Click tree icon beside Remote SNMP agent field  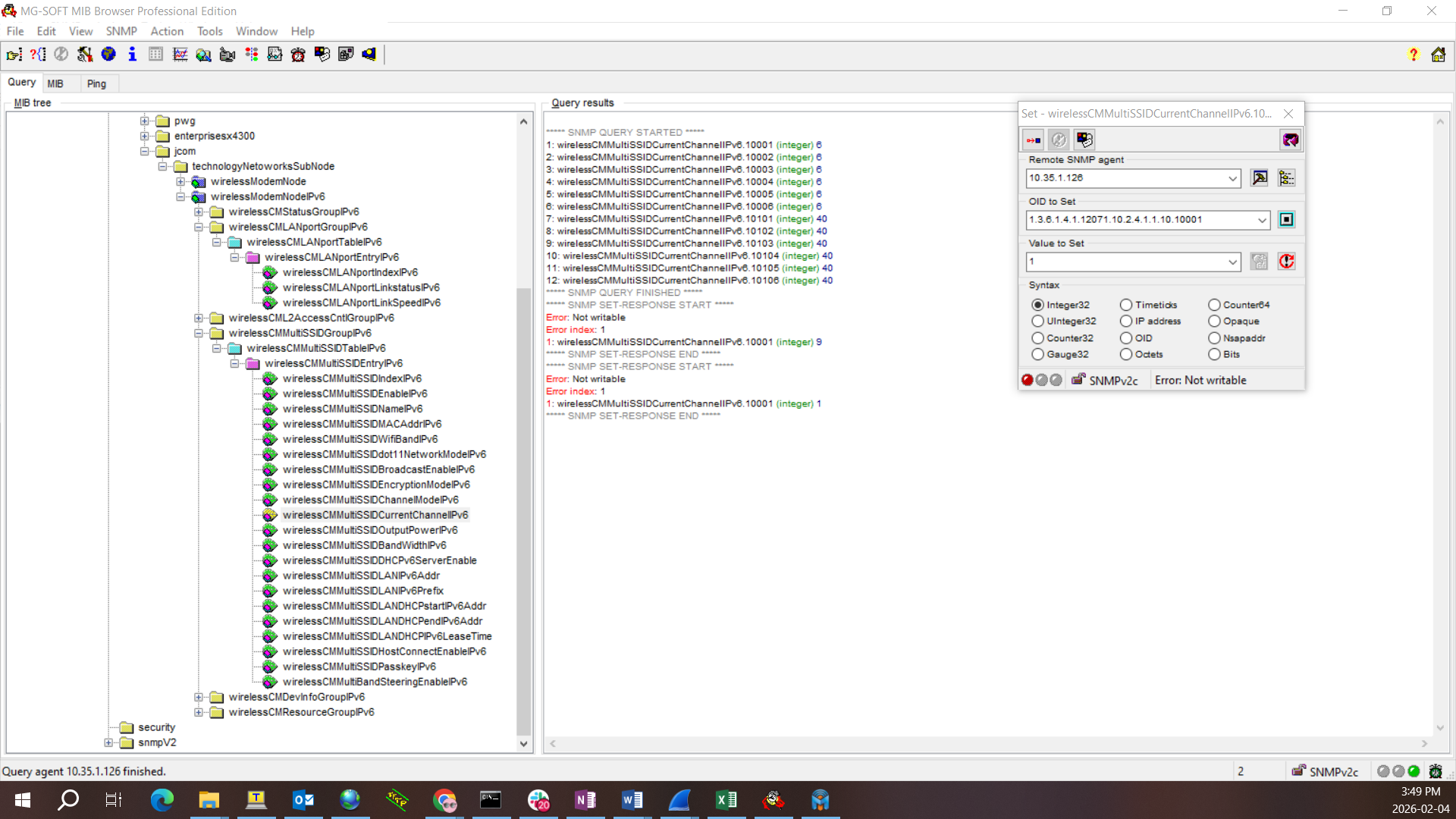tap(1286, 177)
